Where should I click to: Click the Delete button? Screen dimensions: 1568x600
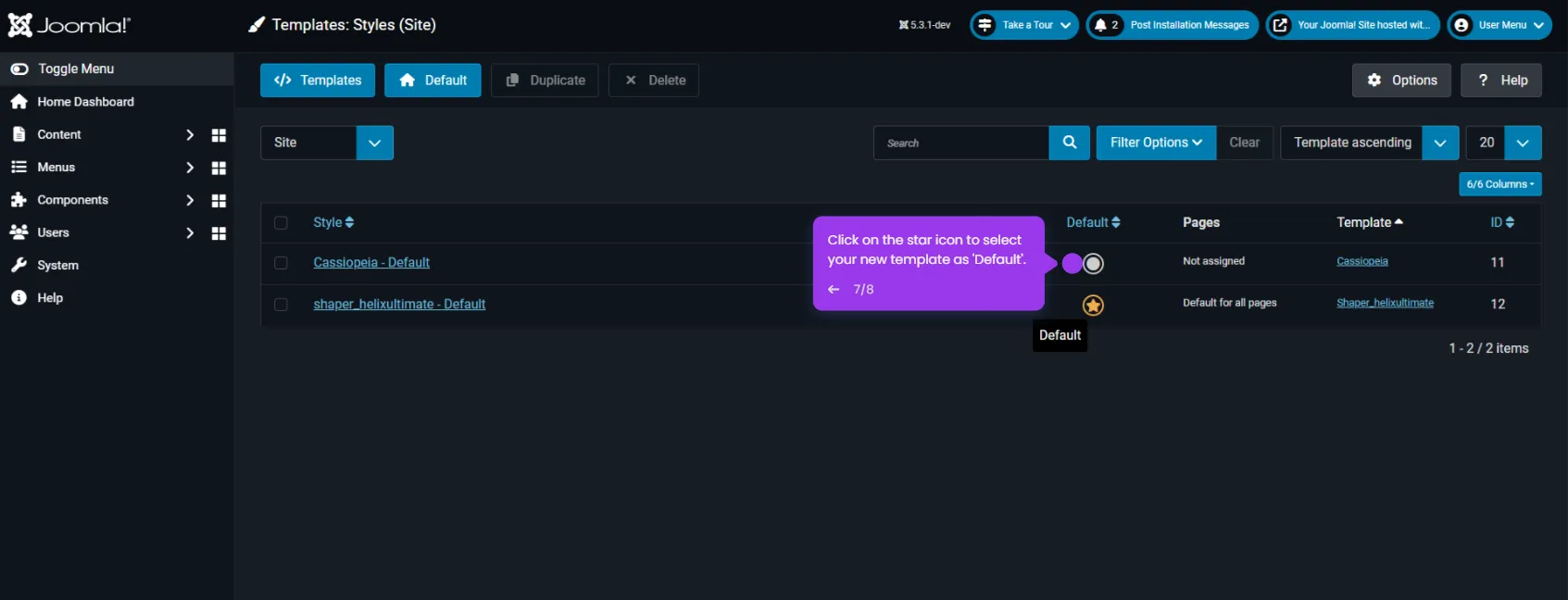pyautogui.click(x=654, y=81)
